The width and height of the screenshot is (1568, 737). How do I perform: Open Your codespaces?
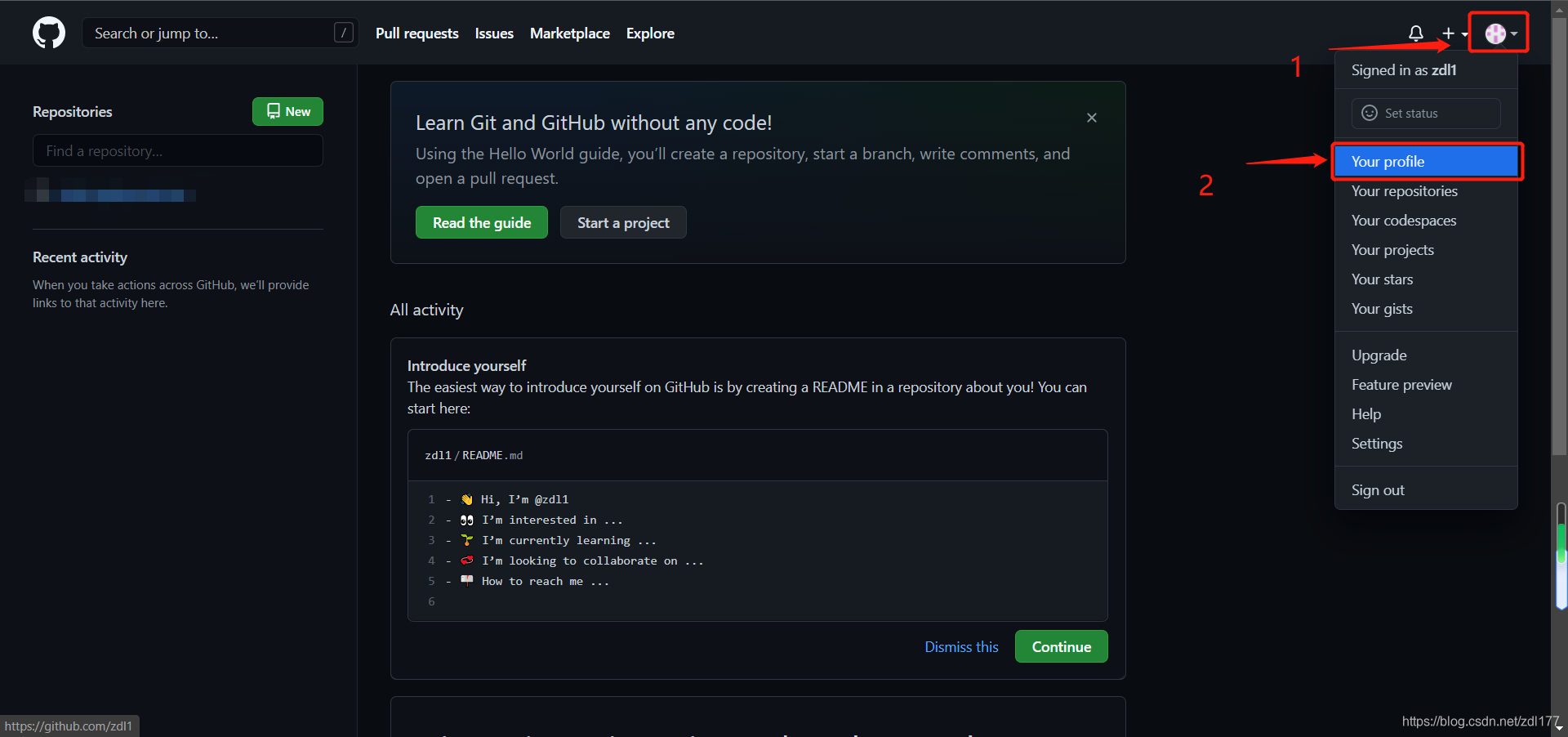(1426, 221)
